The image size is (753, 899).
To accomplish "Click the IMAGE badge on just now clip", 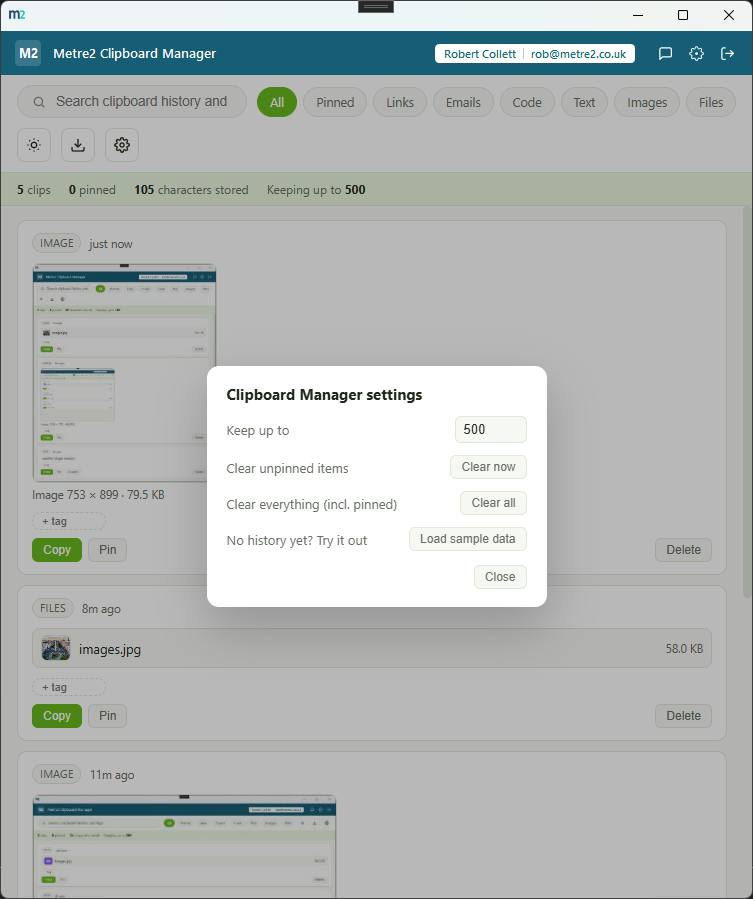I will click(57, 244).
